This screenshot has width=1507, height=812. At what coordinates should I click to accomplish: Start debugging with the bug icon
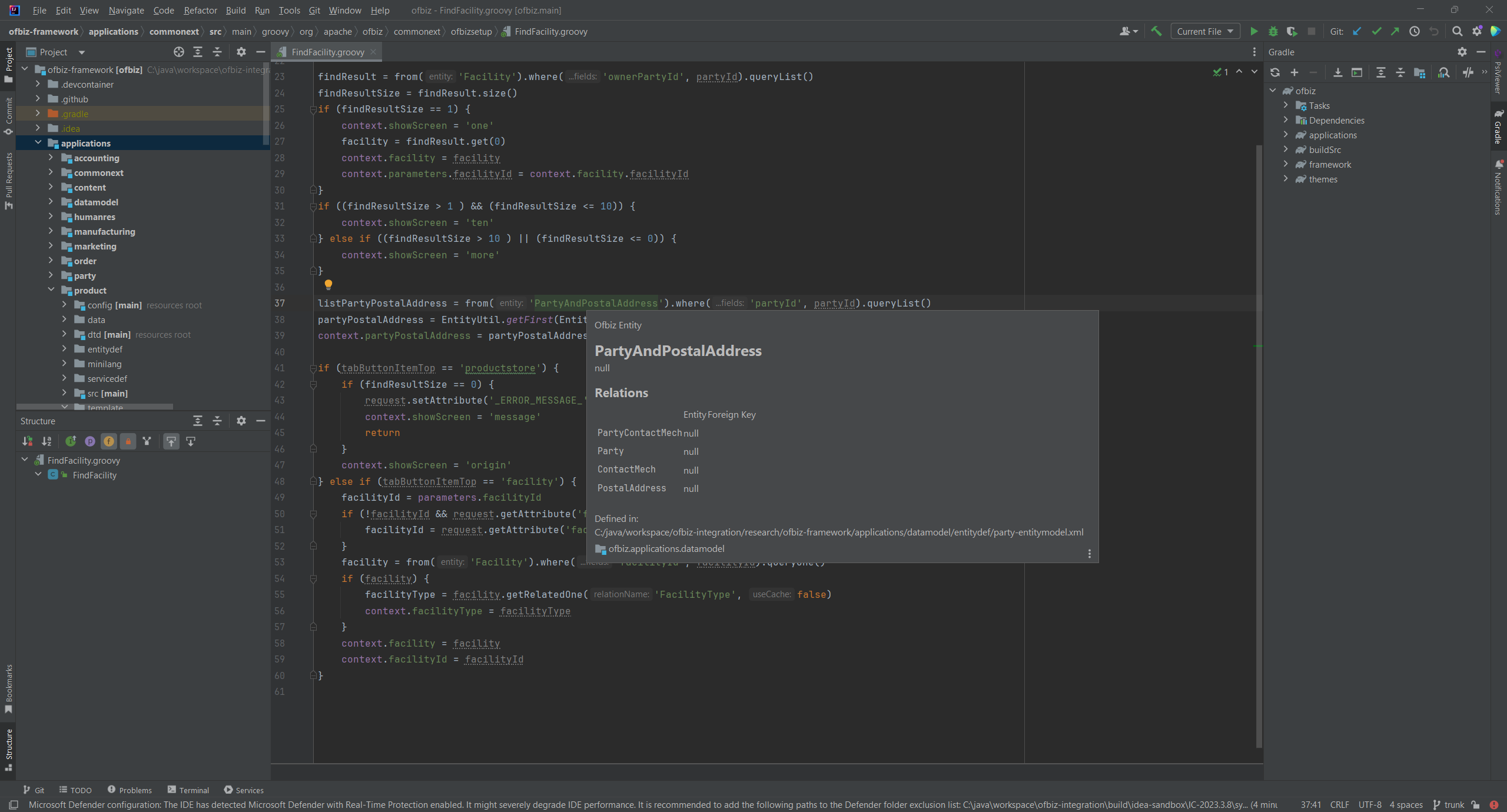point(1273,32)
